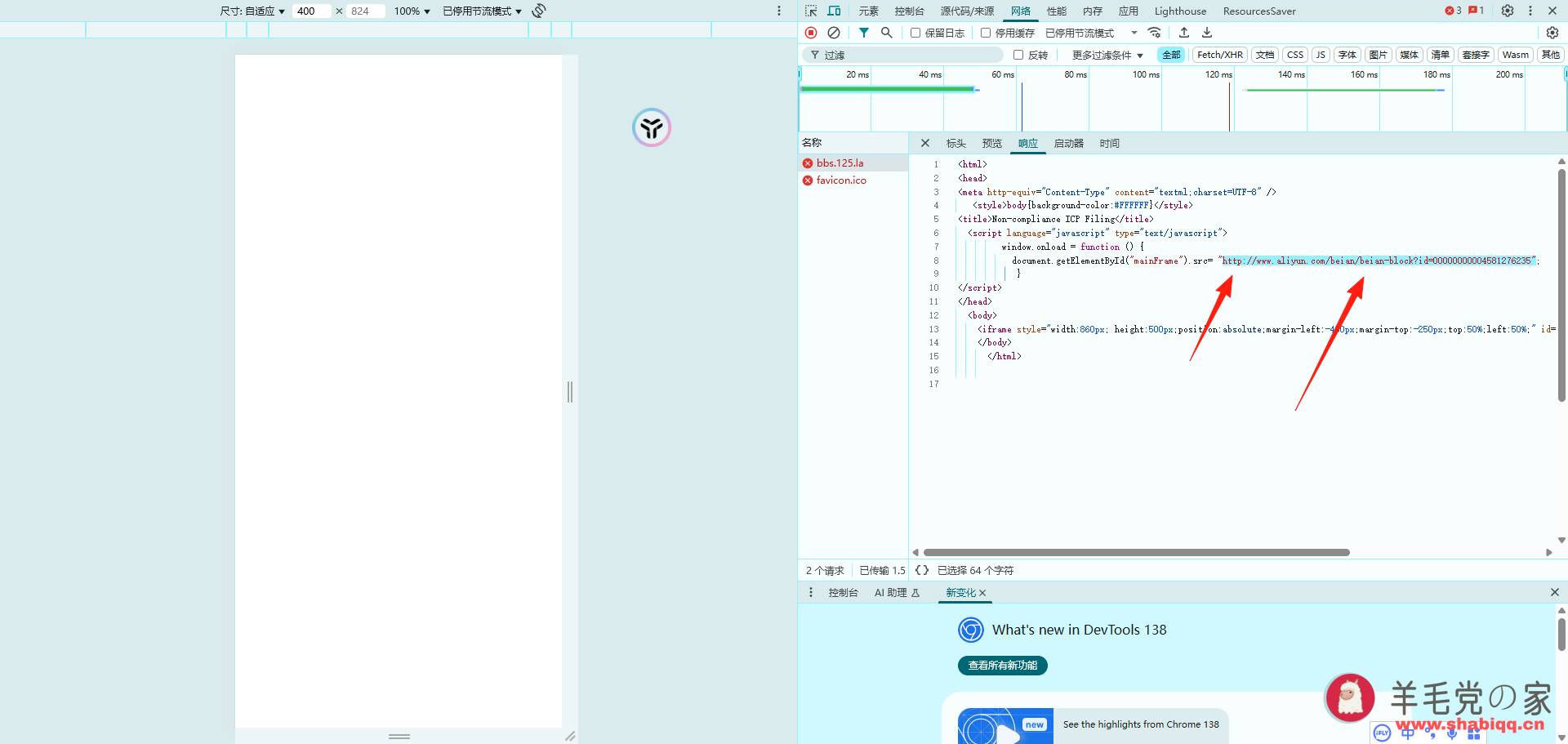Open the 100% zoom dropdown
The image size is (1568, 744).
(x=412, y=11)
